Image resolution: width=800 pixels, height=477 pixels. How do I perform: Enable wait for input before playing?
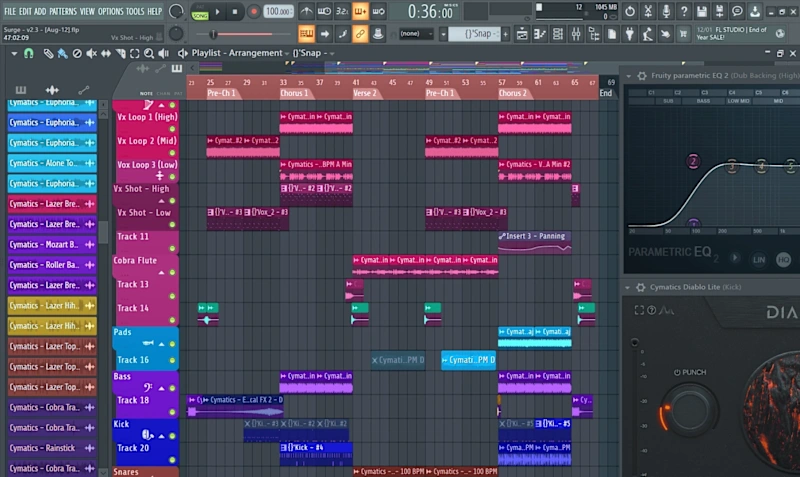[x=324, y=11]
